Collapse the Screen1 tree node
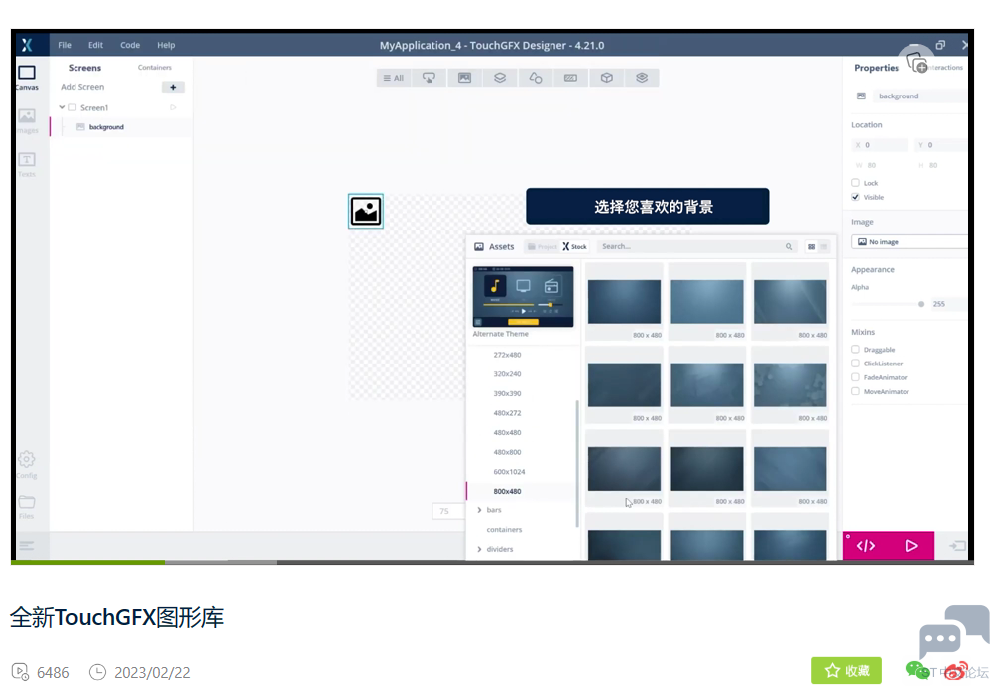The image size is (998, 688). [x=62, y=107]
